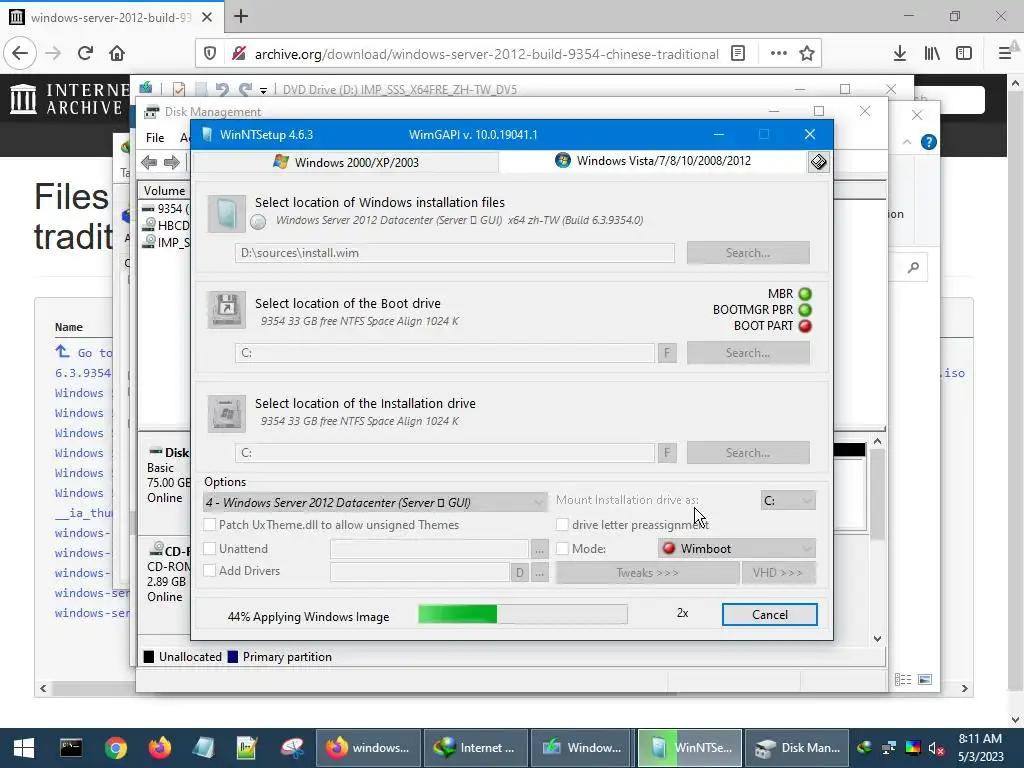
Task: Open Firefox pinned taskbar icon
Action: click(159, 748)
